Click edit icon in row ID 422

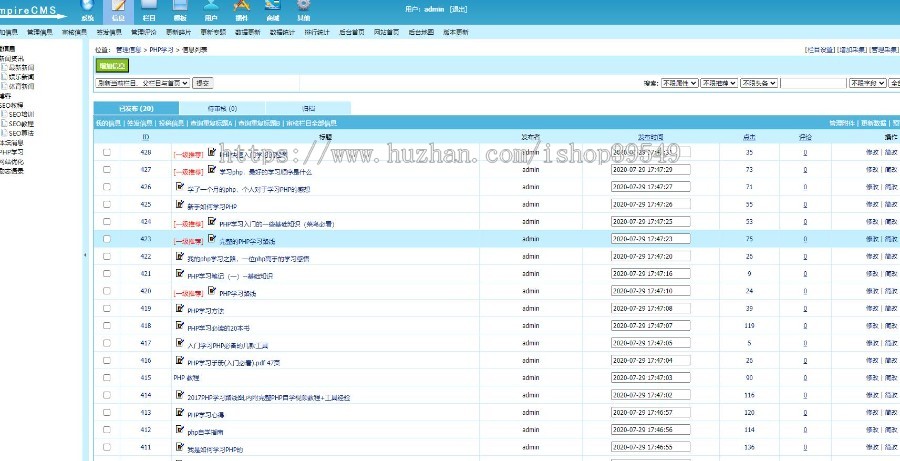[180, 256]
